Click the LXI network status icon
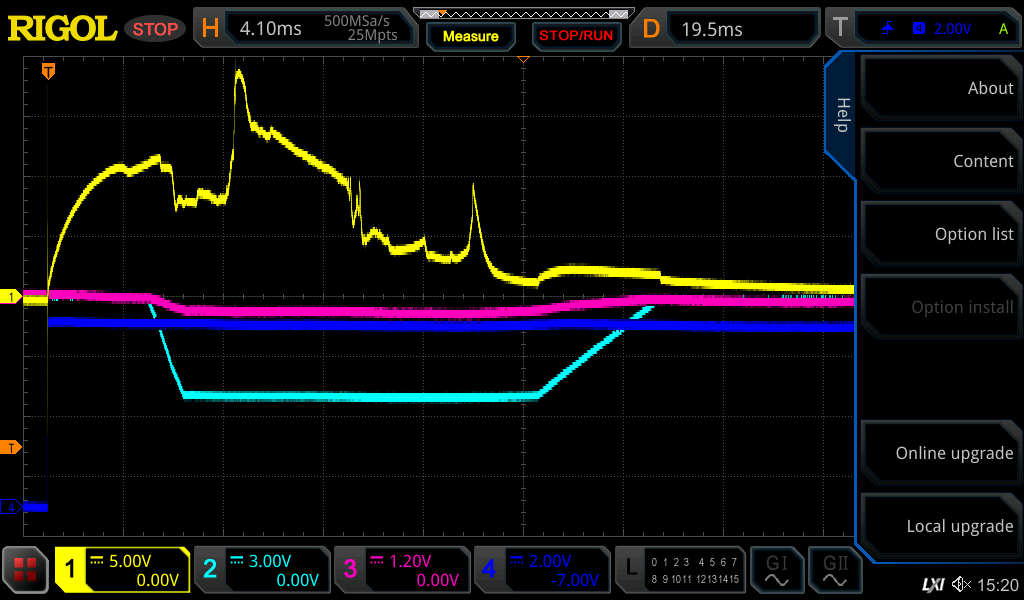 pos(932,584)
